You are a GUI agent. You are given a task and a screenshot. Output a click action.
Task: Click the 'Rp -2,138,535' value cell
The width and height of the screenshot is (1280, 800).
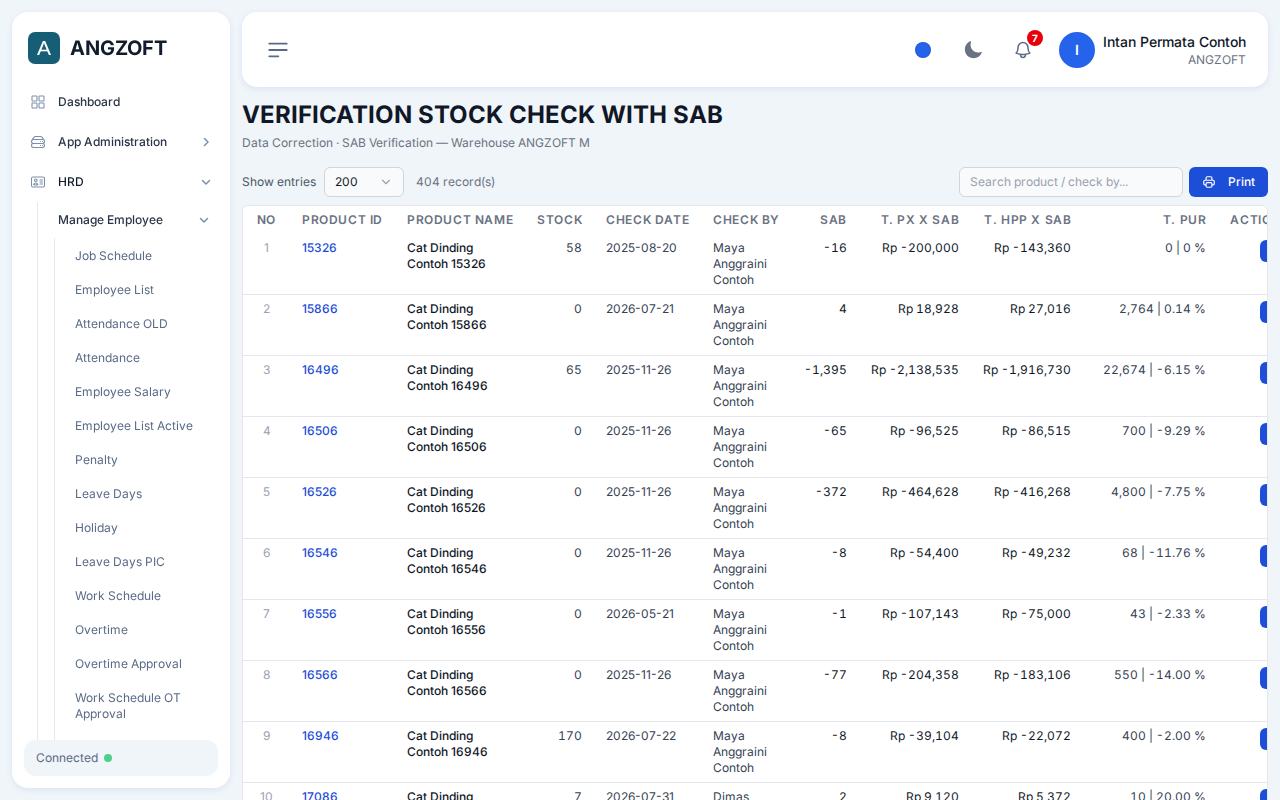[914, 370]
